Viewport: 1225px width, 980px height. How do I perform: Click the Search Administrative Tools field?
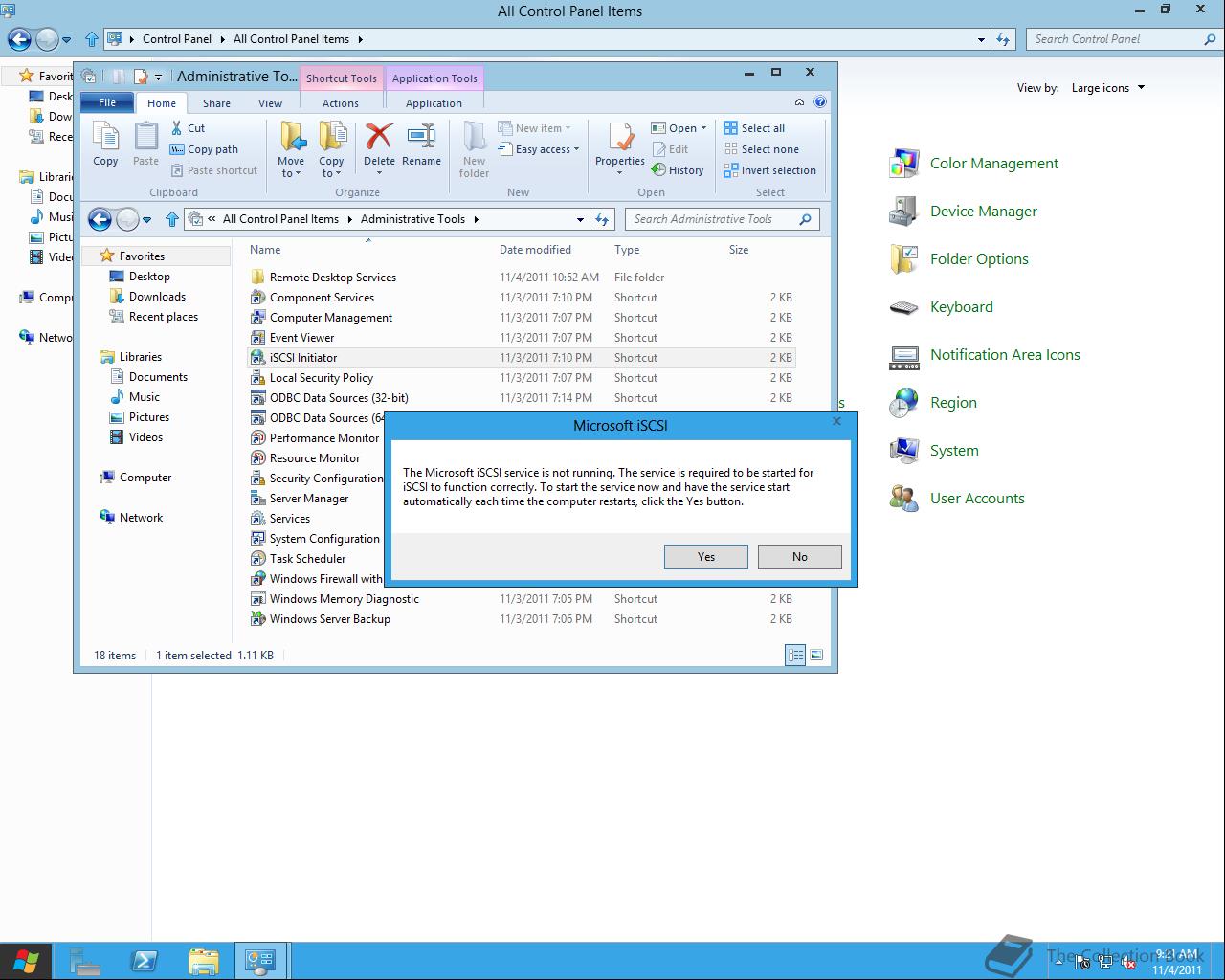pyautogui.click(x=723, y=219)
